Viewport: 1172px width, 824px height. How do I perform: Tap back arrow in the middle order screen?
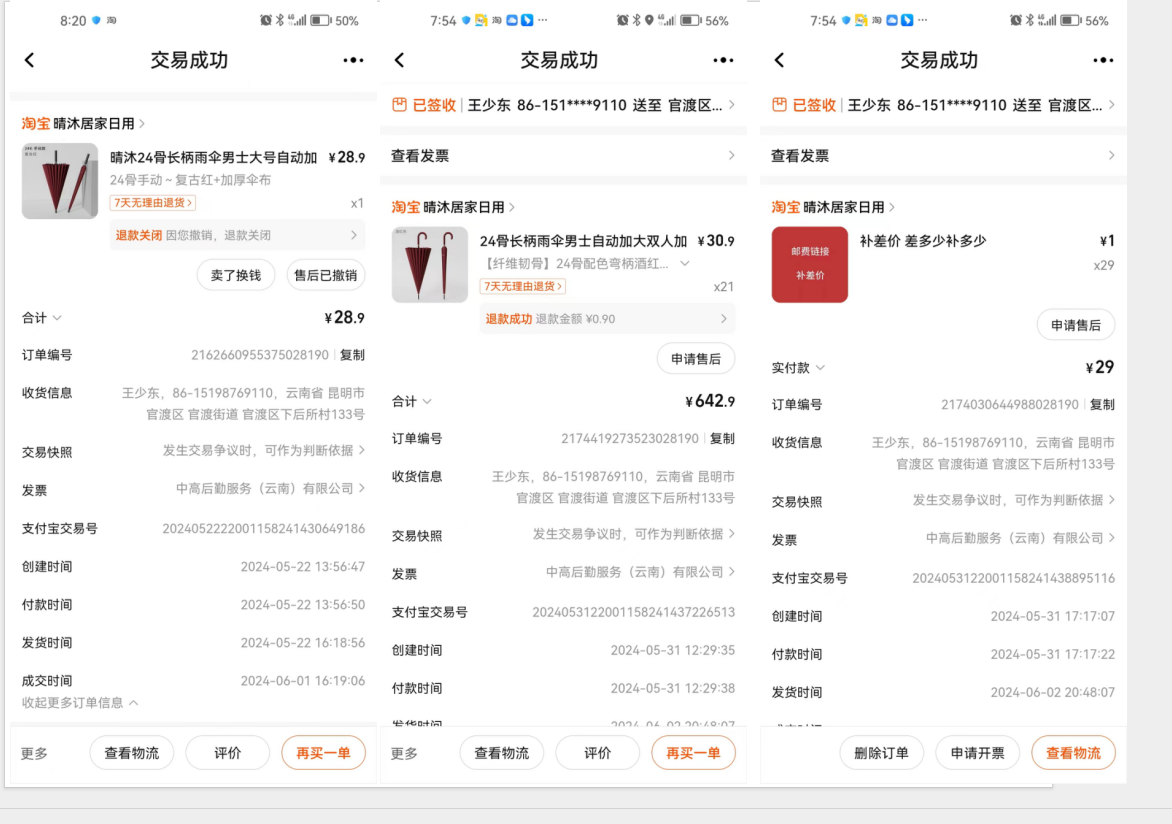pyautogui.click(x=399, y=60)
